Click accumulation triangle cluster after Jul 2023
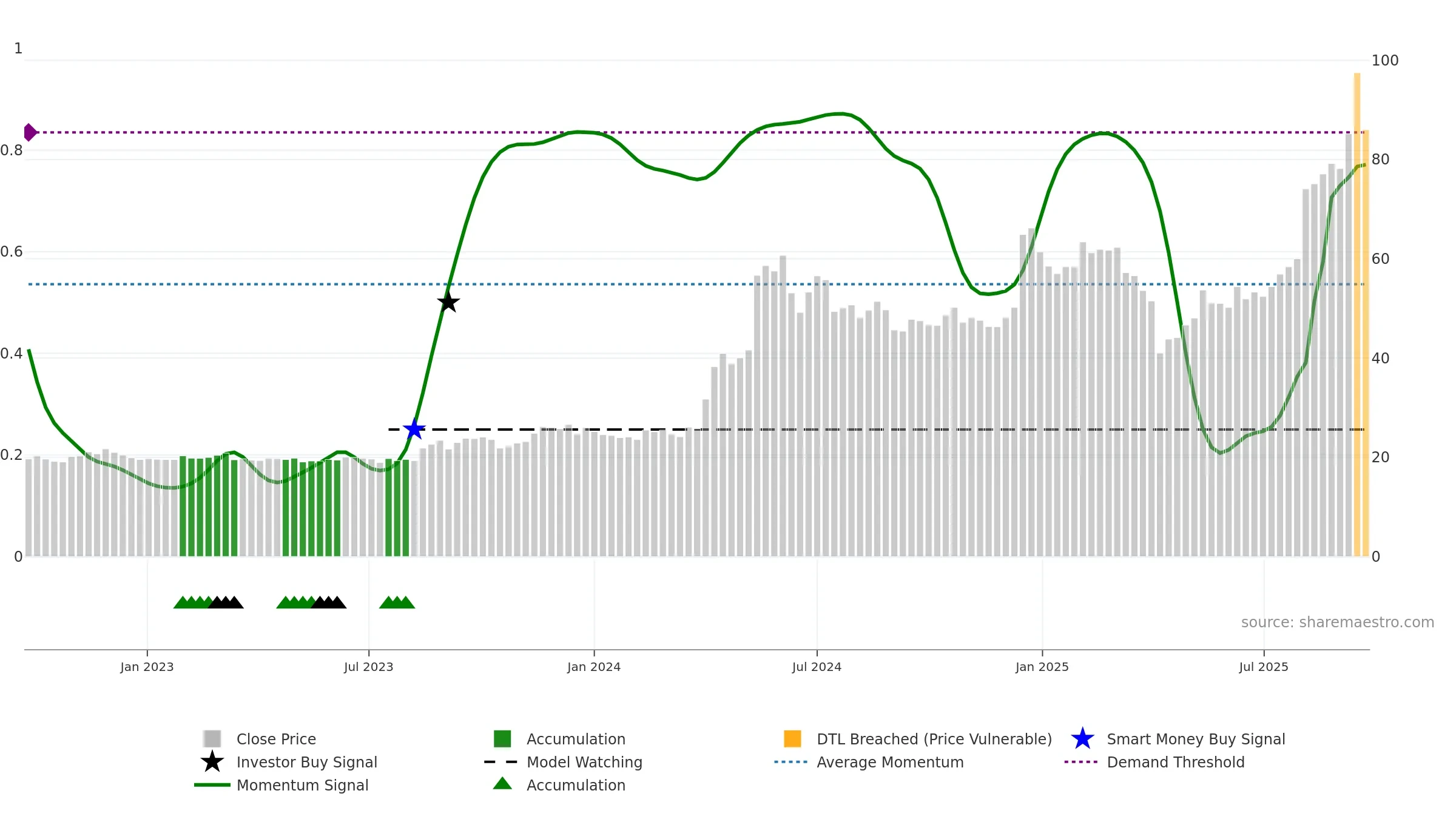 click(x=397, y=602)
